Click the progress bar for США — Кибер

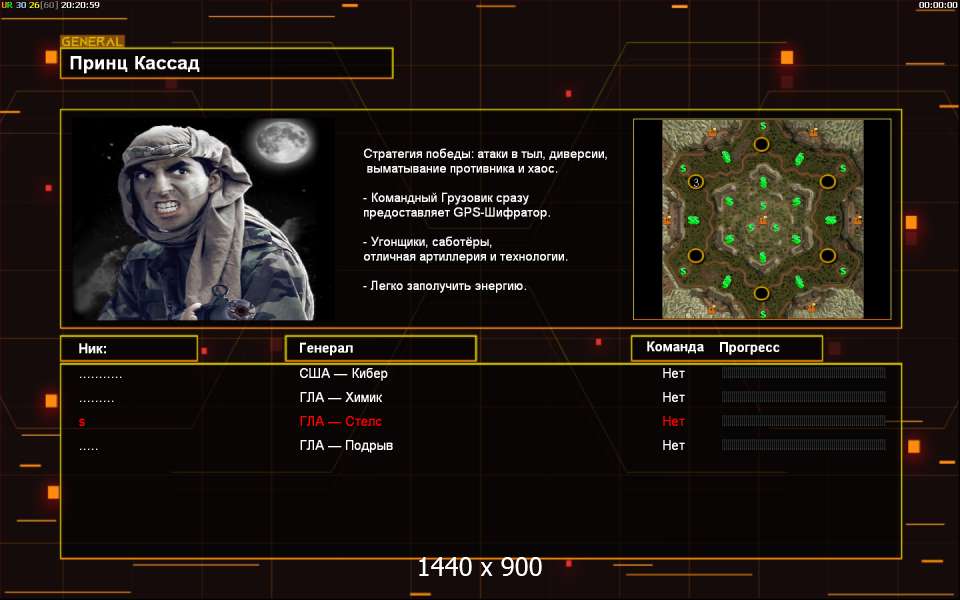tap(803, 374)
